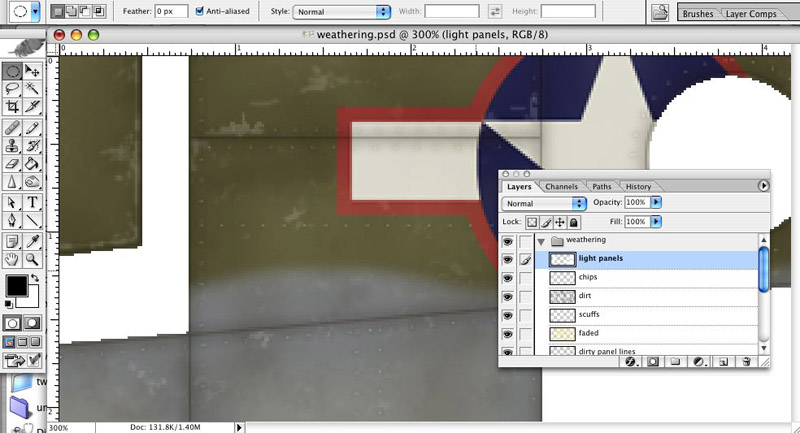
Task: Create a new layer set folder
Action: [x=675, y=362]
